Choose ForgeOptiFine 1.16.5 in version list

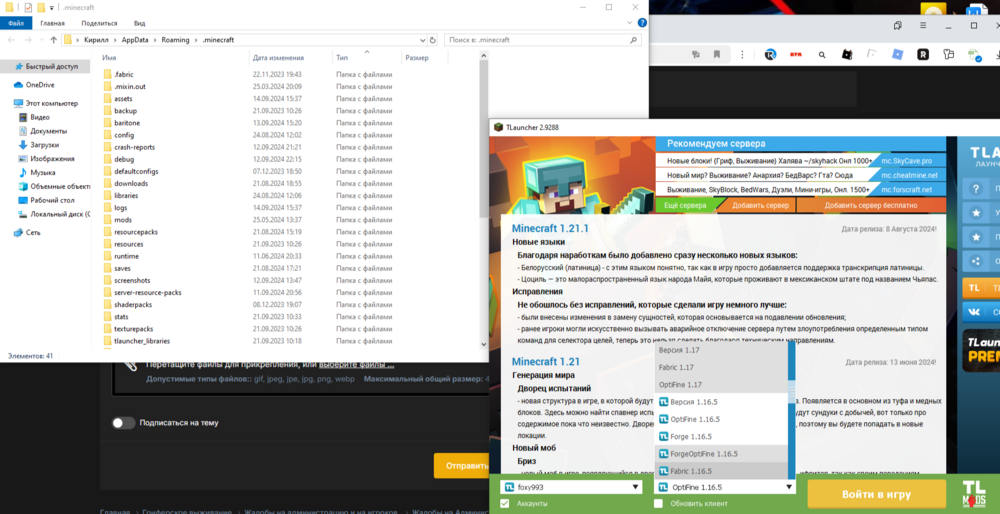click(x=721, y=453)
